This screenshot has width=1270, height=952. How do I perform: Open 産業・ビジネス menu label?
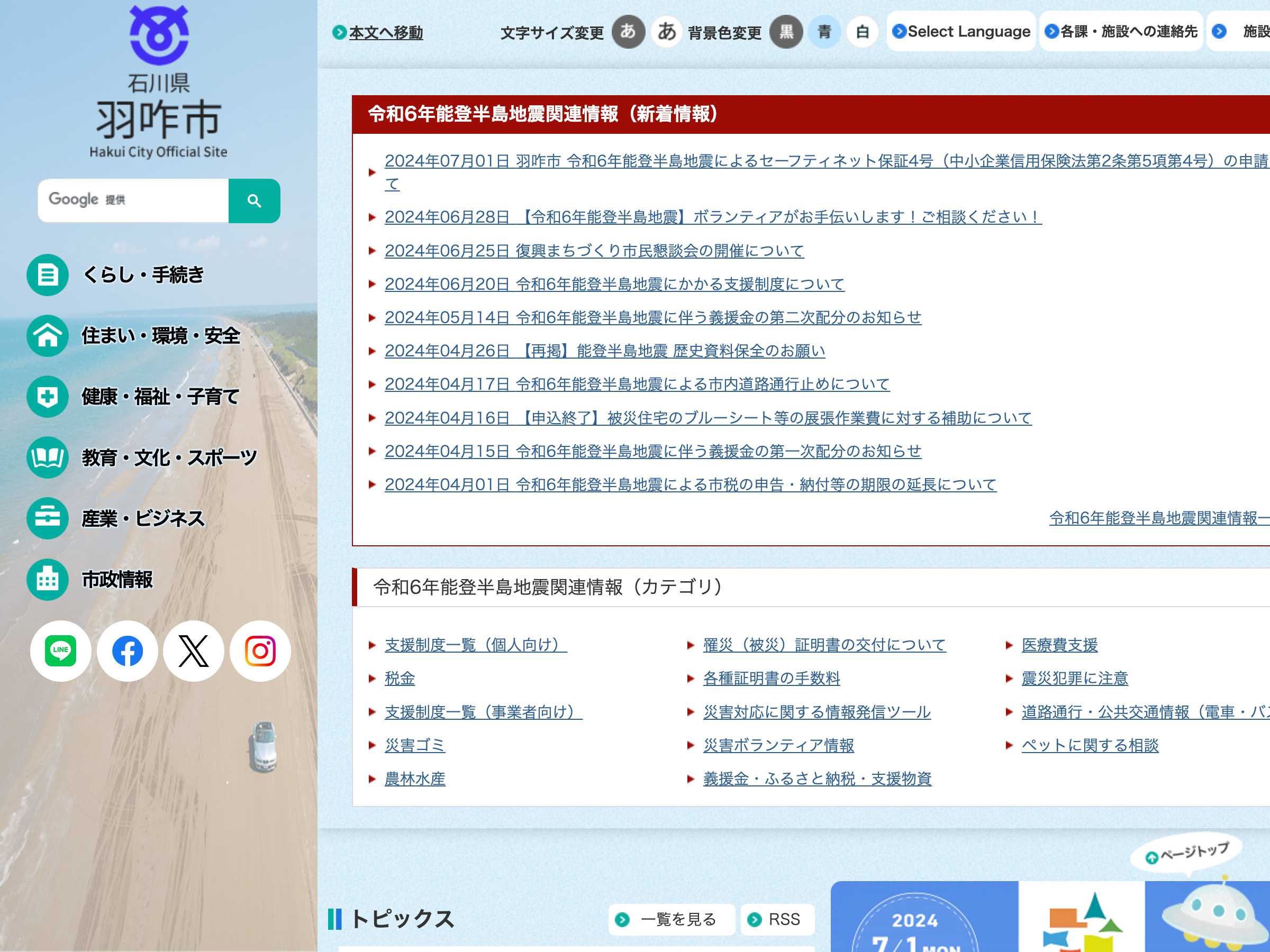pos(143,518)
